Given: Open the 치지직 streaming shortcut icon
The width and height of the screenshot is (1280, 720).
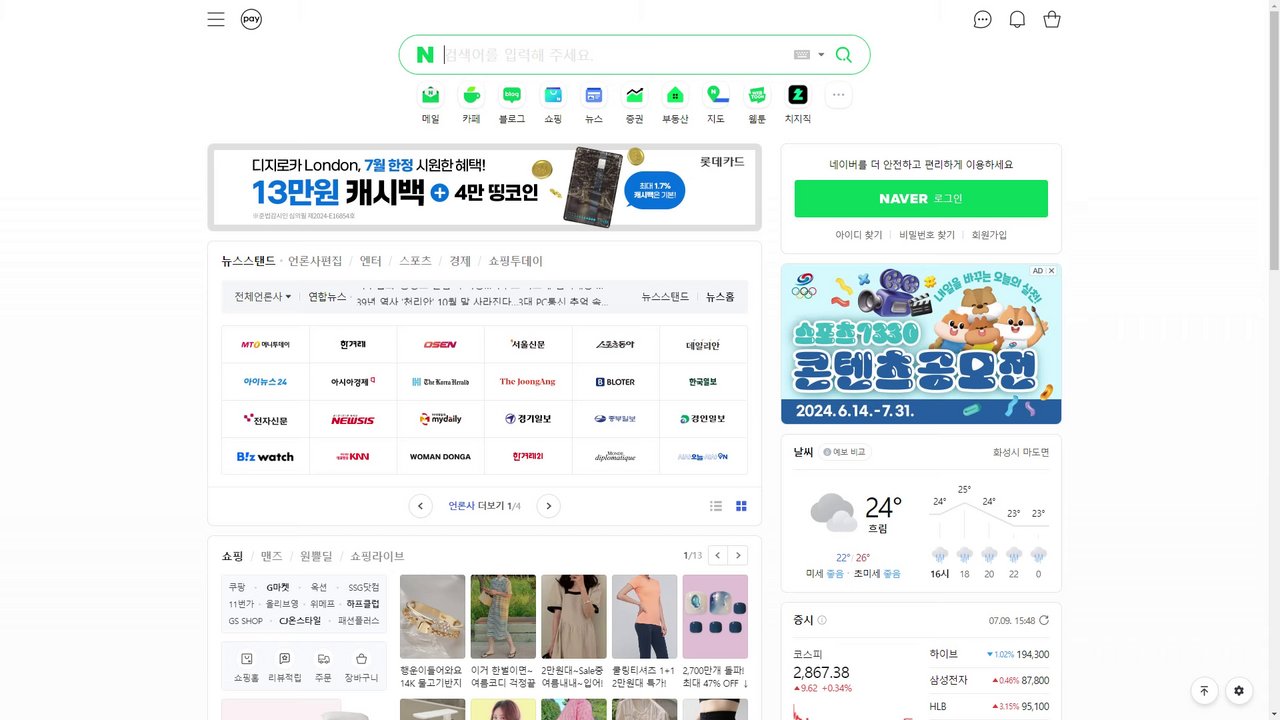Looking at the screenshot, I should (798, 95).
